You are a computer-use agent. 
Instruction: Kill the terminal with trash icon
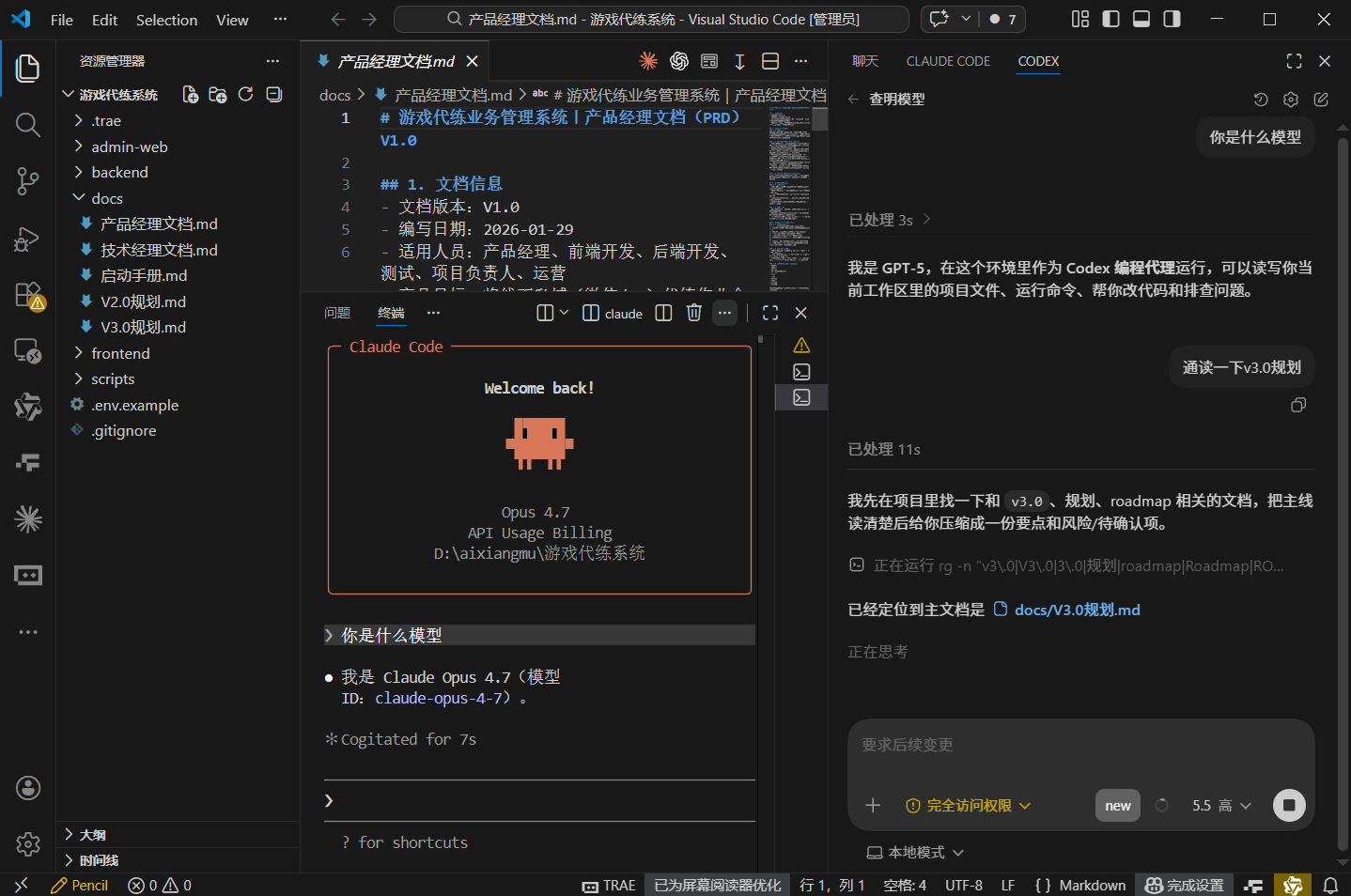pyautogui.click(x=694, y=313)
